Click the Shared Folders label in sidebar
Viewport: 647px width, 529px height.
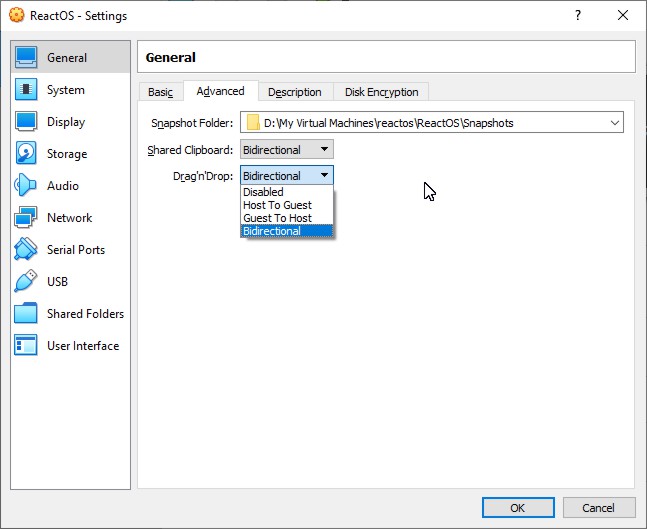coord(85,314)
